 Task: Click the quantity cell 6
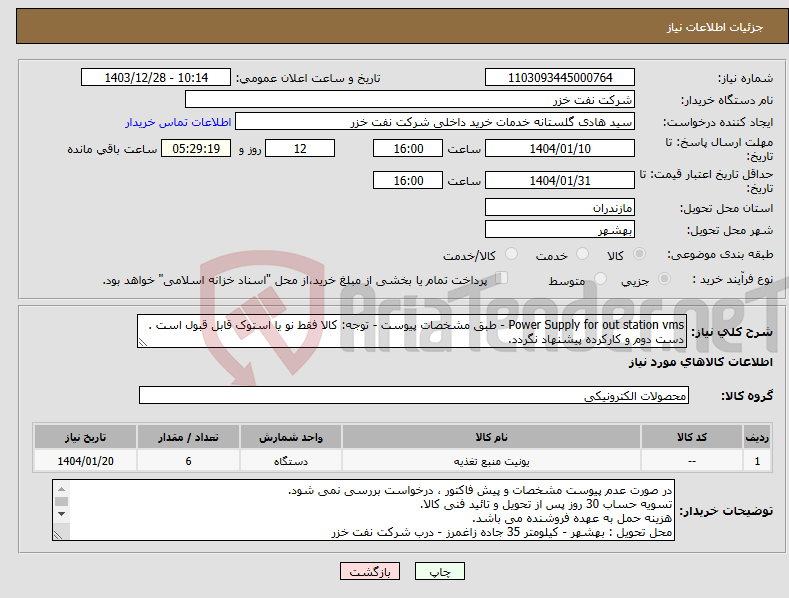point(188,461)
